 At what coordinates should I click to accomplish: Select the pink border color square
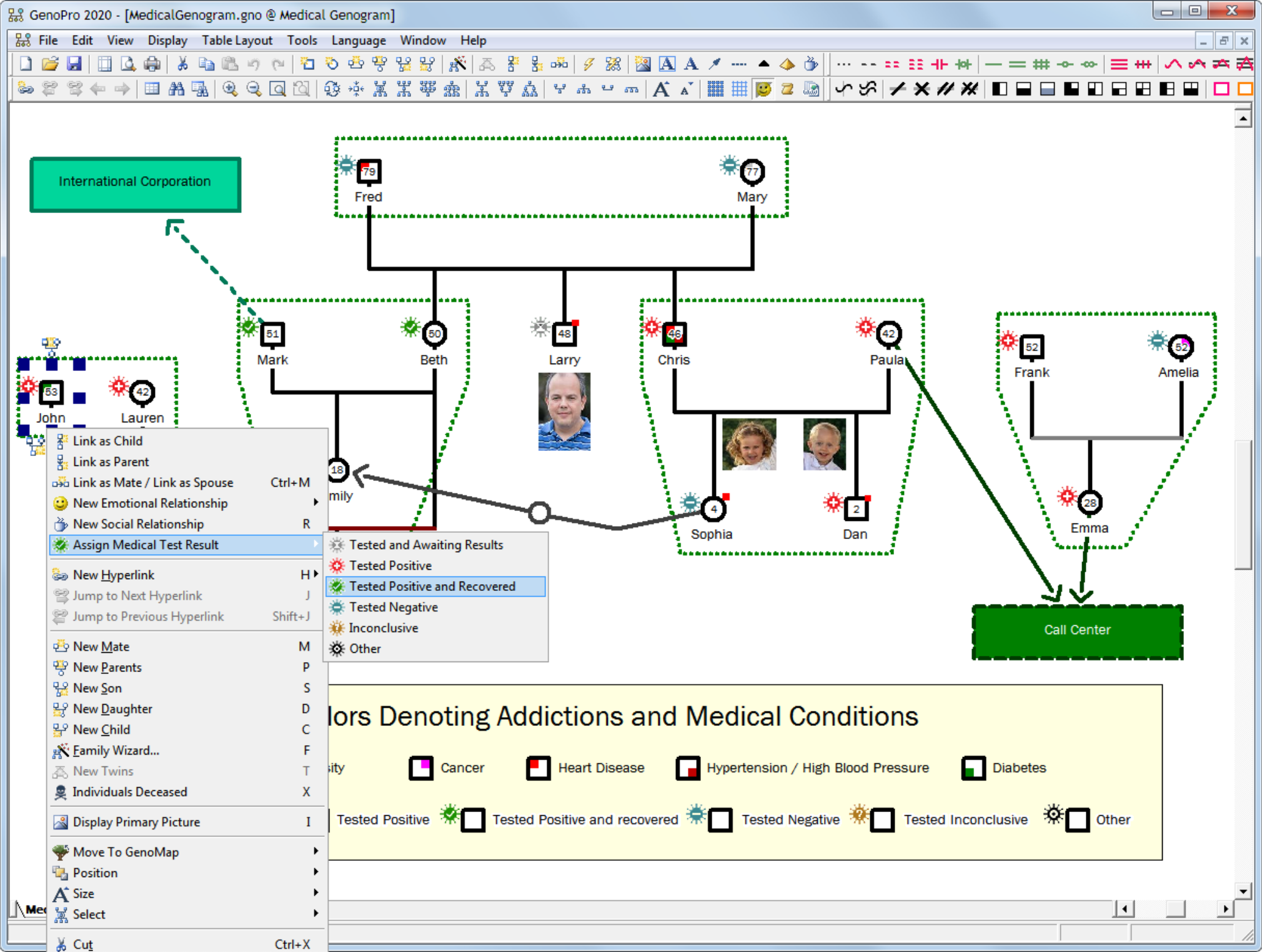coord(1221,89)
